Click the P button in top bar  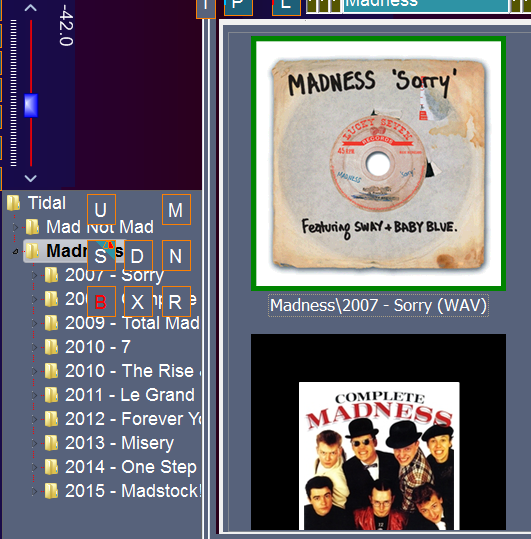point(238,7)
